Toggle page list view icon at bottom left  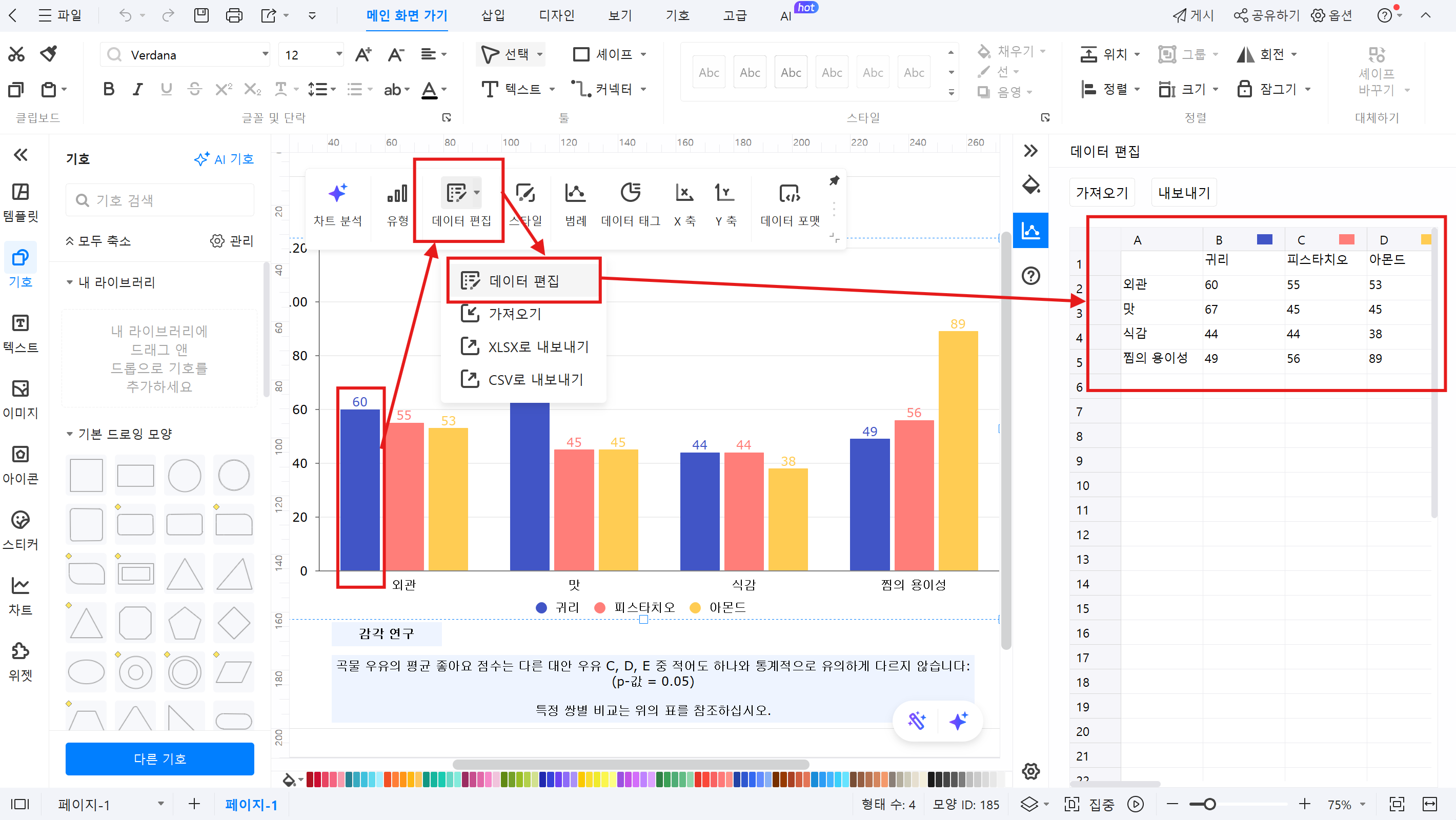(x=21, y=804)
